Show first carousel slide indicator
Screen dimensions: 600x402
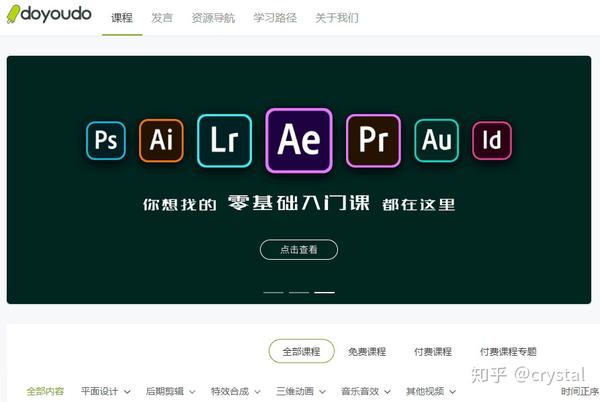tap(273, 292)
